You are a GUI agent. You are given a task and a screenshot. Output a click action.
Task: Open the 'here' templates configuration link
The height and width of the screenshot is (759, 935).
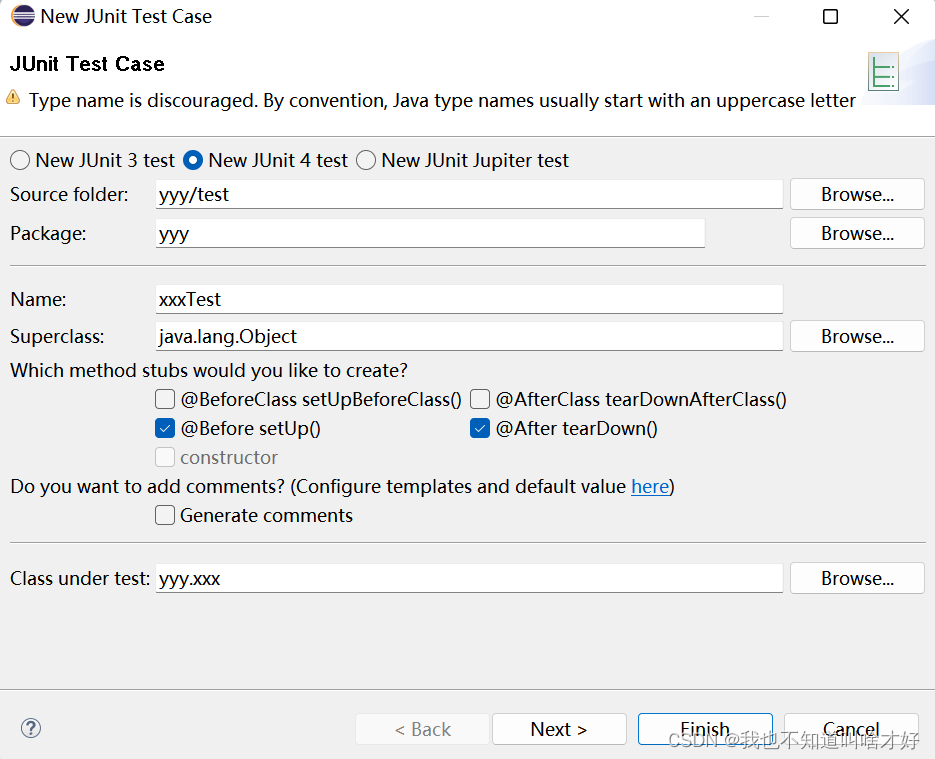(650, 487)
